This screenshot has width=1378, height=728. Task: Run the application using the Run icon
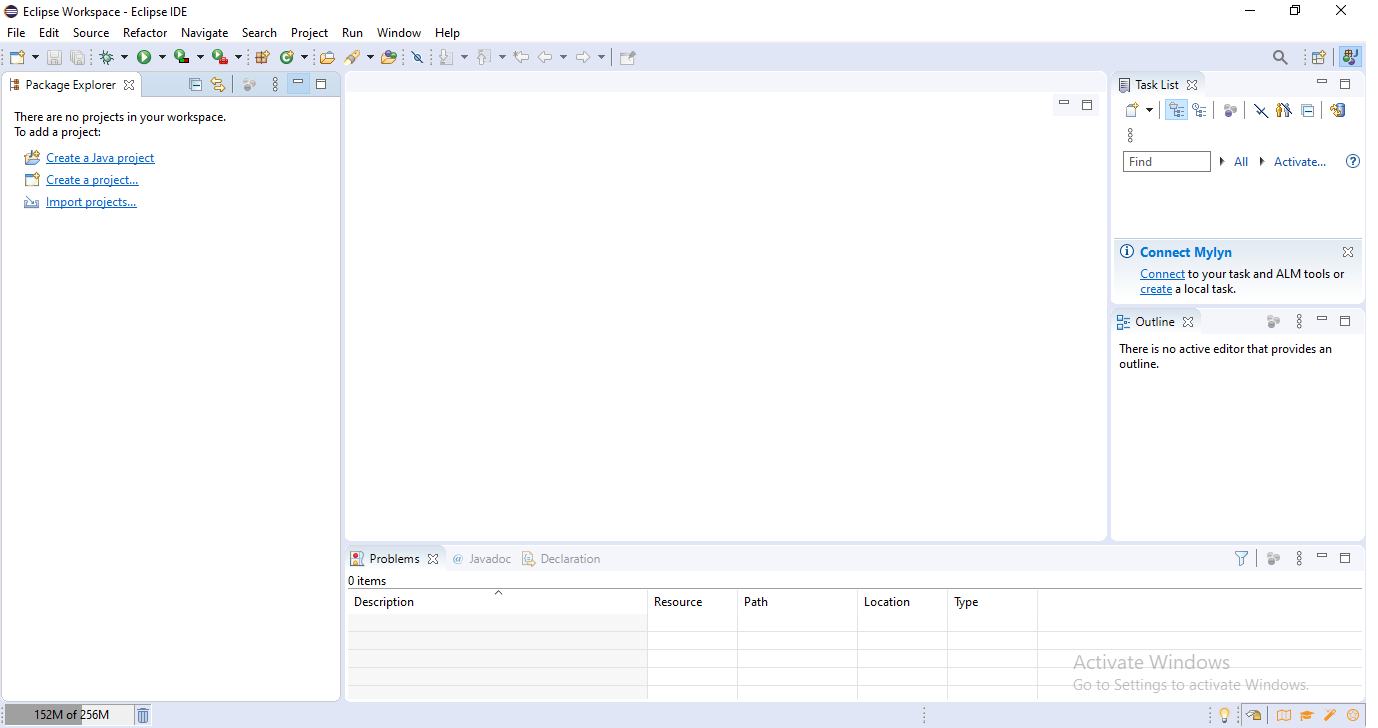(145, 57)
